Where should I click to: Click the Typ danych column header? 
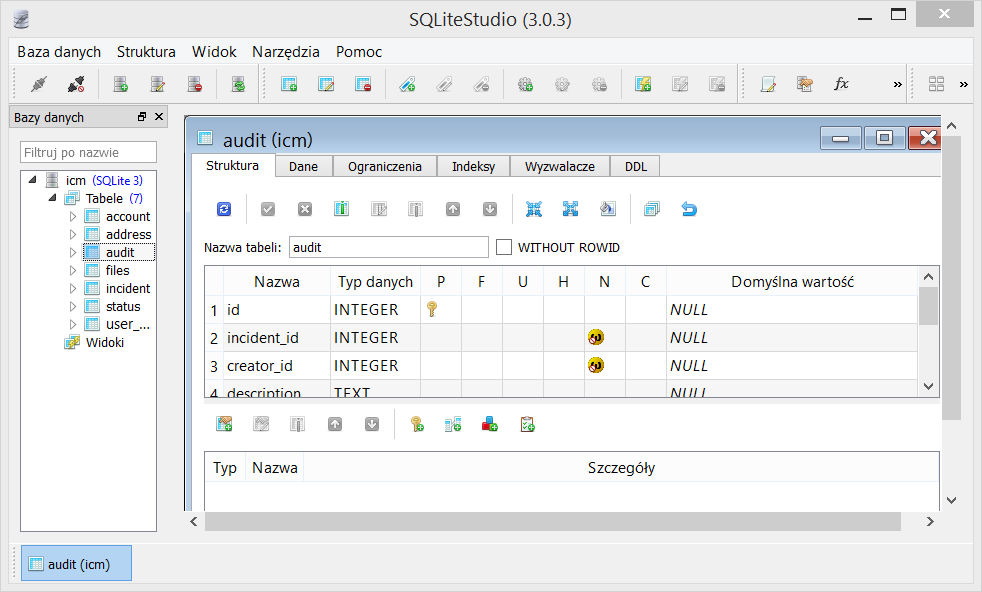pyautogui.click(x=375, y=282)
